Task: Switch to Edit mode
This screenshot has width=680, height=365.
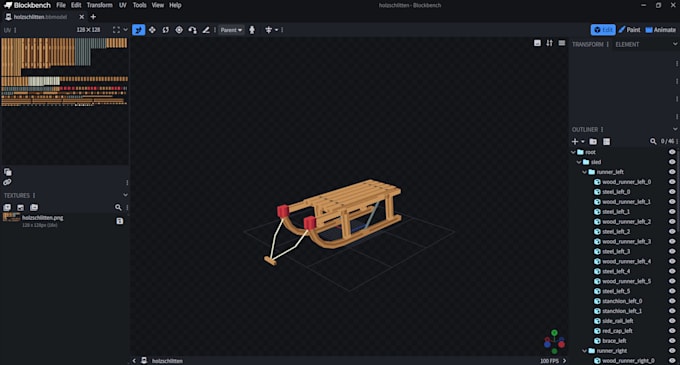Action: pyautogui.click(x=603, y=30)
